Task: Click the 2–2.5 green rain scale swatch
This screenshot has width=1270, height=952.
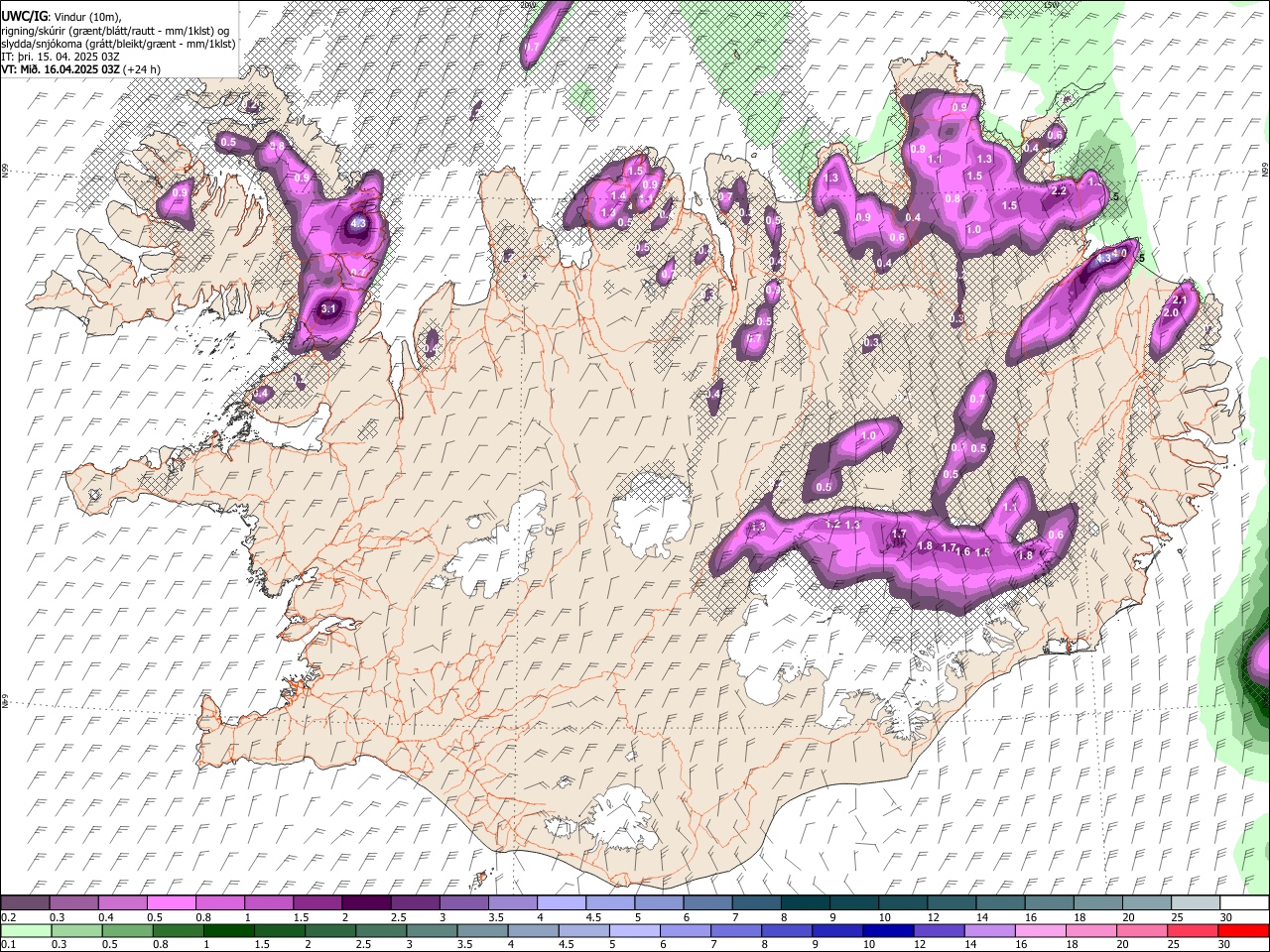Action: pyautogui.click(x=330, y=930)
